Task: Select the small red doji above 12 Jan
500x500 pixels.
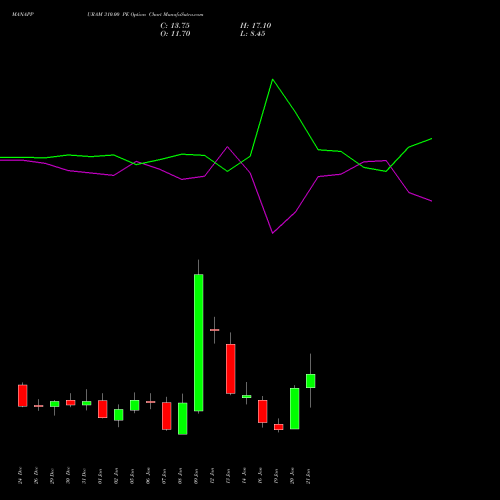Action: [x=215, y=330]
